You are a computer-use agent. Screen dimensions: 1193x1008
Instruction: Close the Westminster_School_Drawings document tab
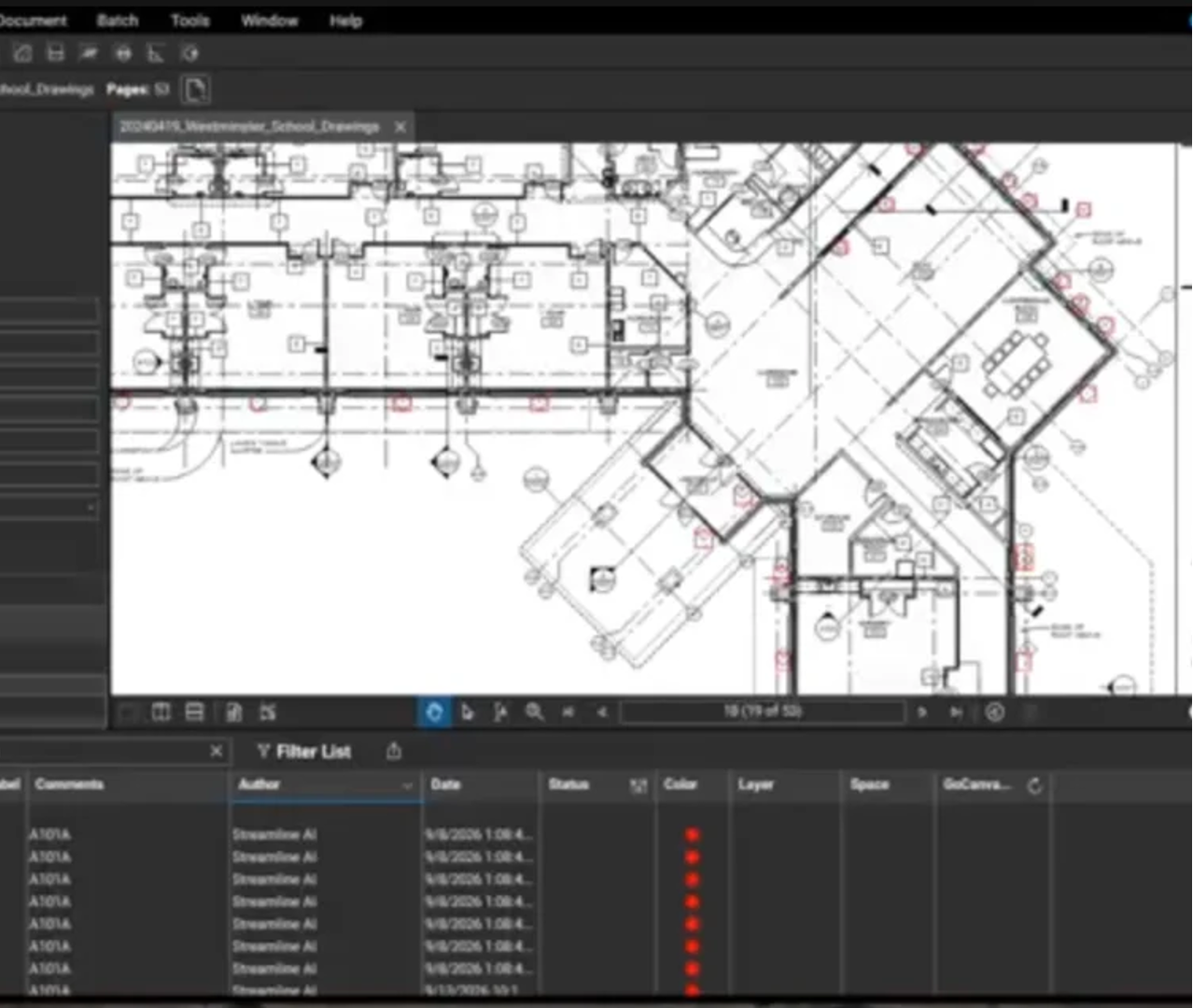point(400,126)
